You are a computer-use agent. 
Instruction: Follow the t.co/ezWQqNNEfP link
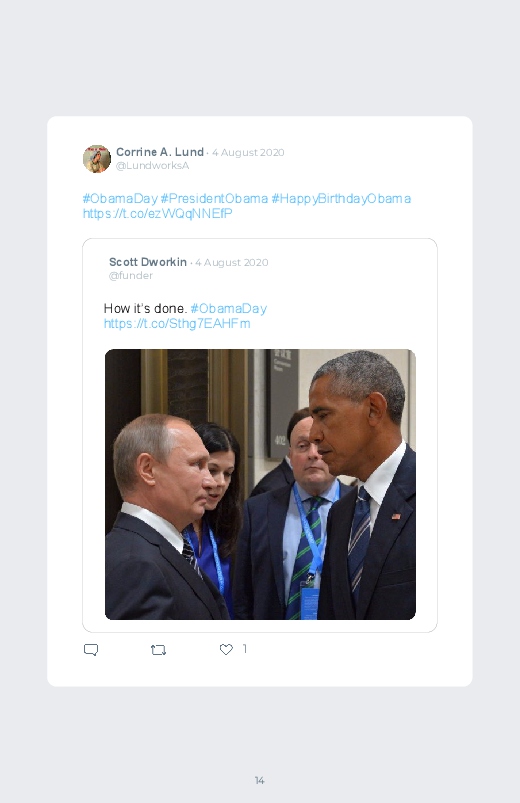pos(158,214)
